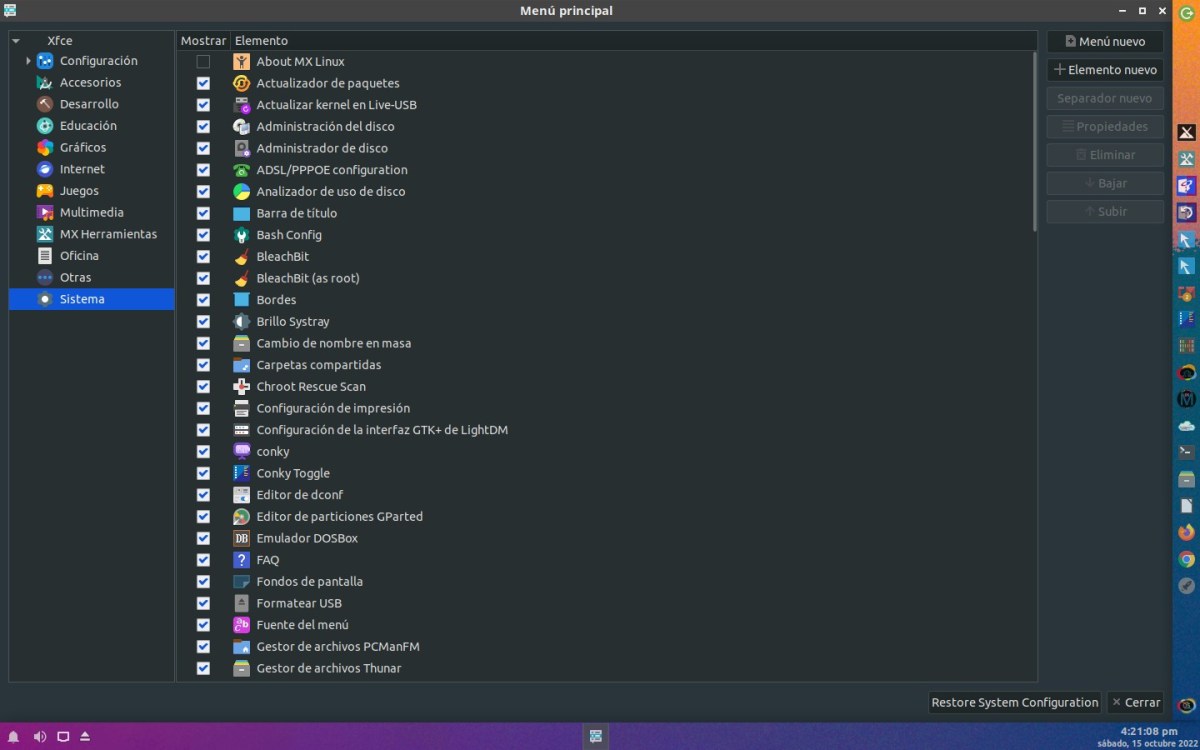Uncheck the Conky Toggle checkbox
1200x750 pixels.
[x=203, y=474]
